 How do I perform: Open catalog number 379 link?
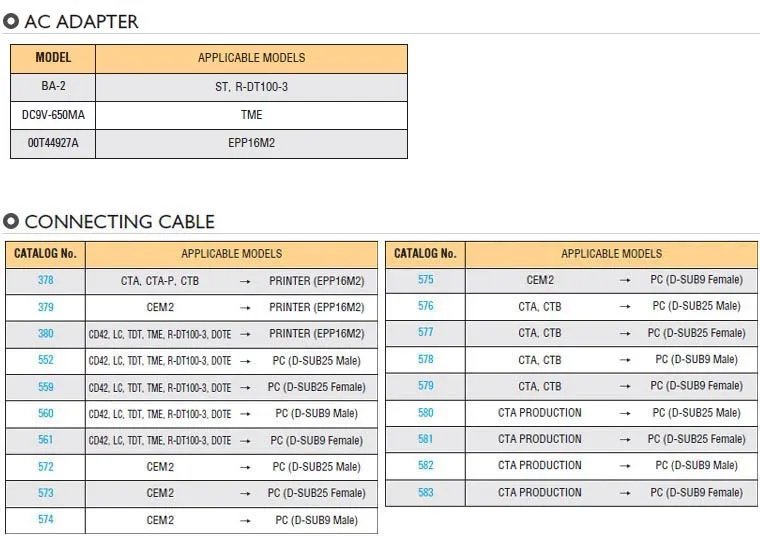click(x=46, y=307)
